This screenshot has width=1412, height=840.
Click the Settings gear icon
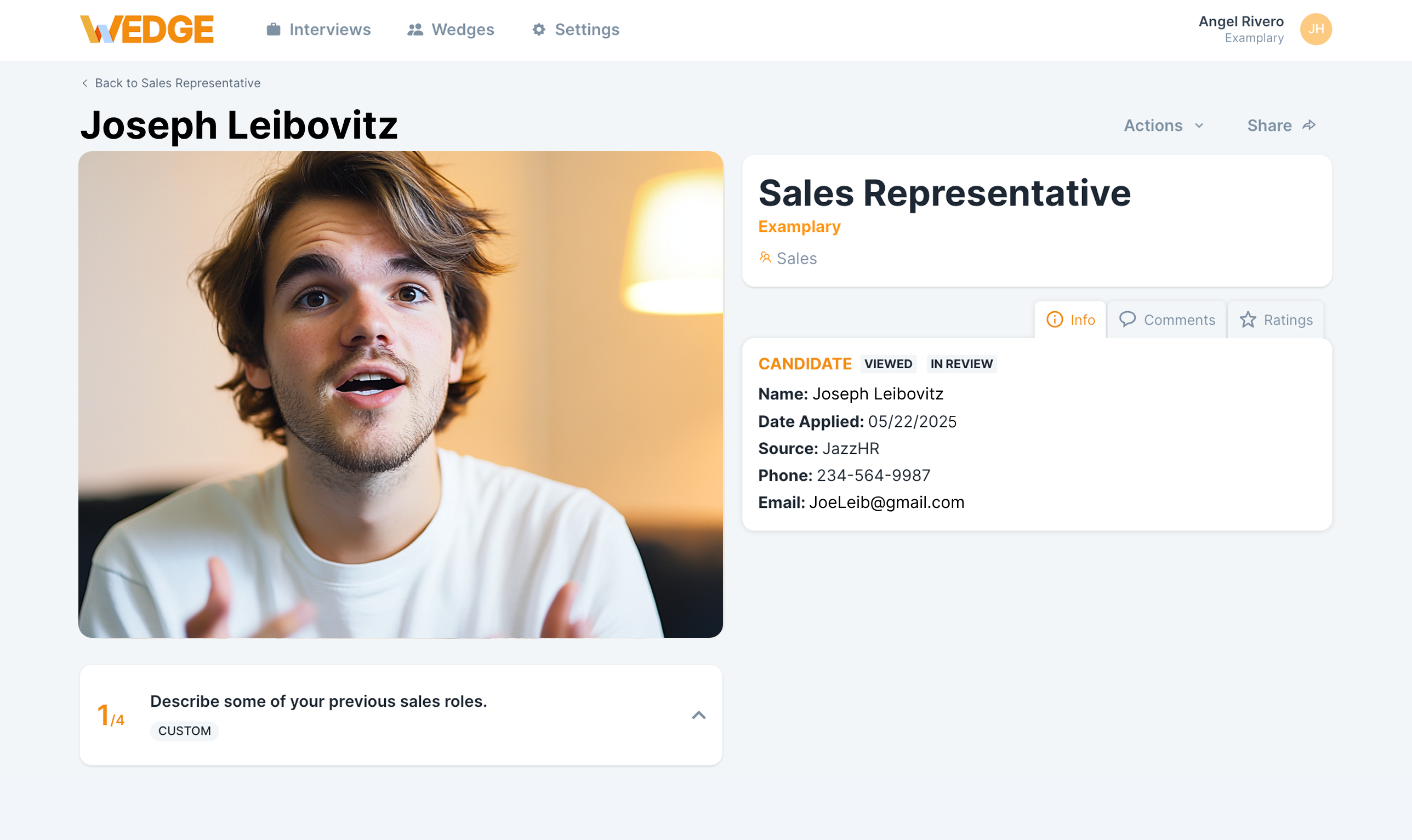pos(539,30)
